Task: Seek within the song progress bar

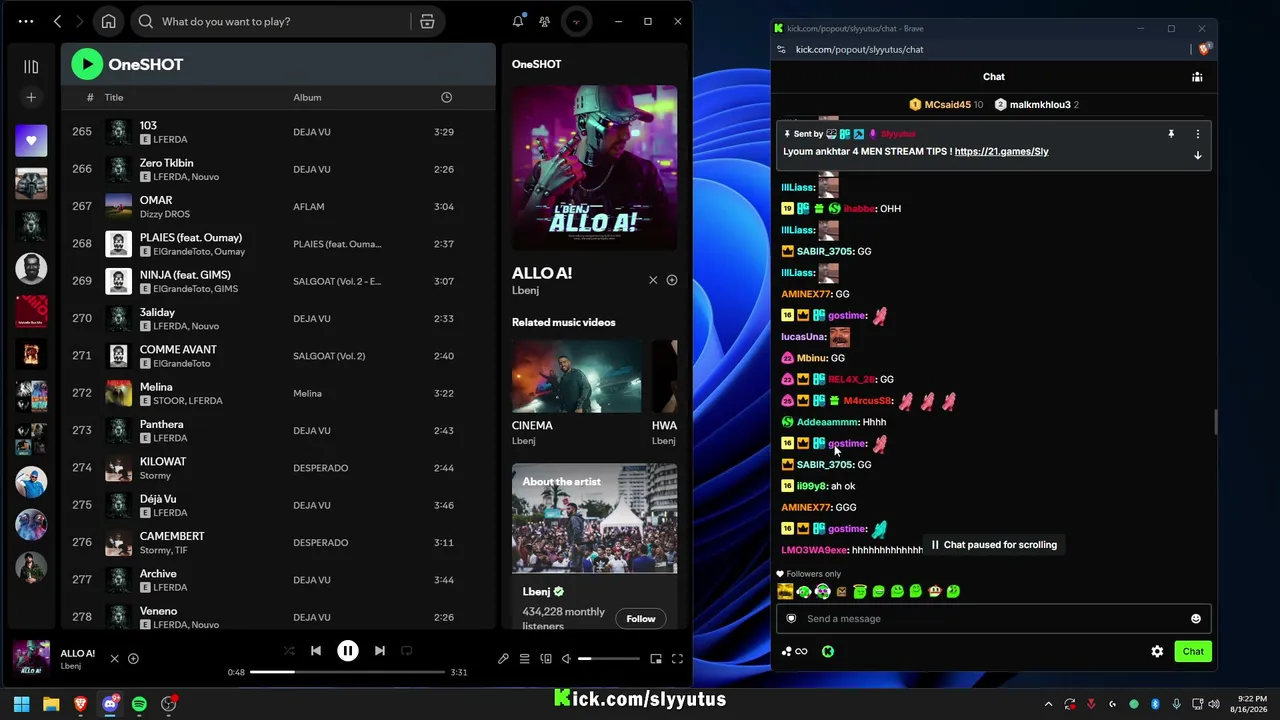Action: [347, 672]
